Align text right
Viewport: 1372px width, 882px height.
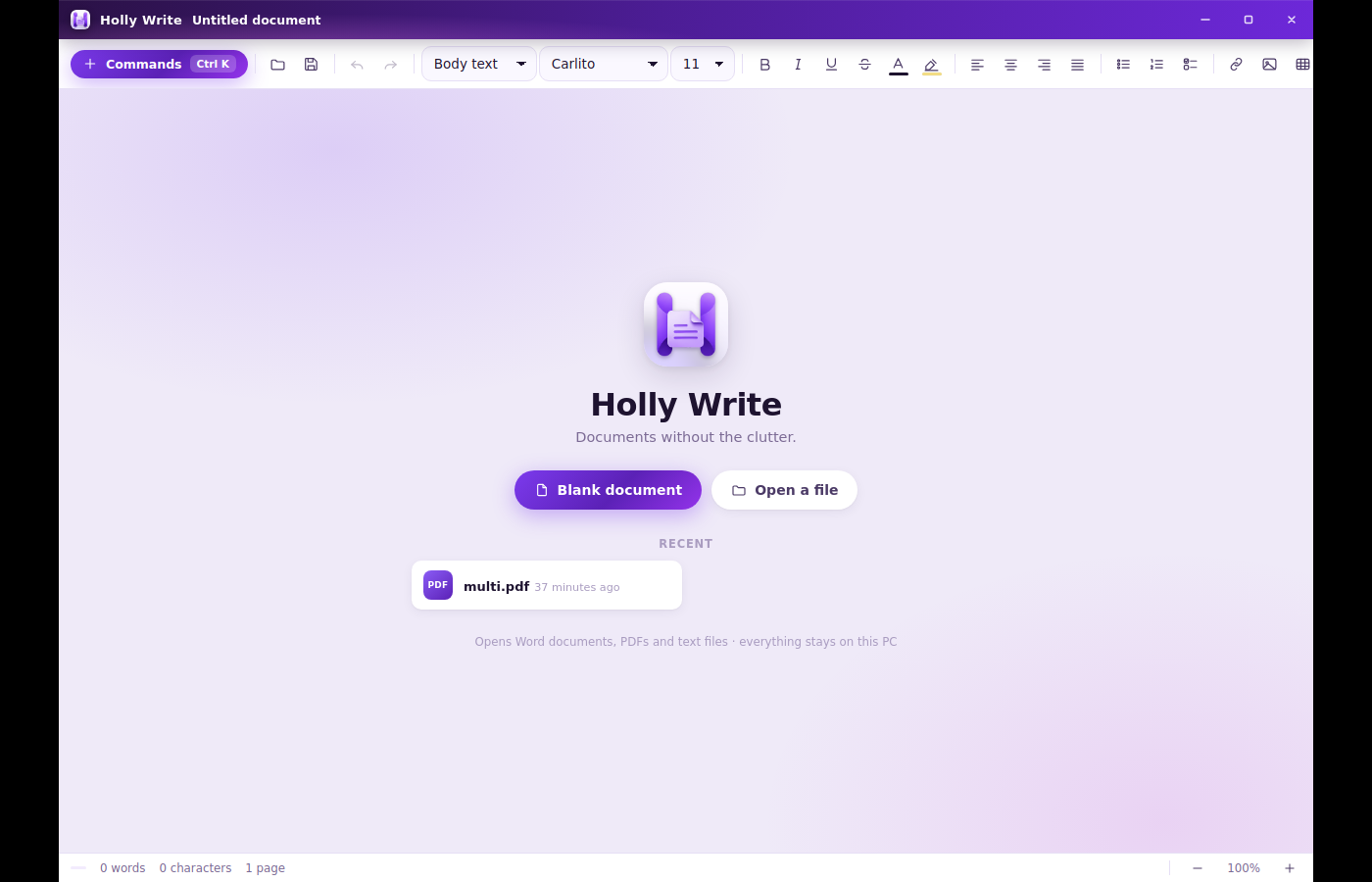1044,65
